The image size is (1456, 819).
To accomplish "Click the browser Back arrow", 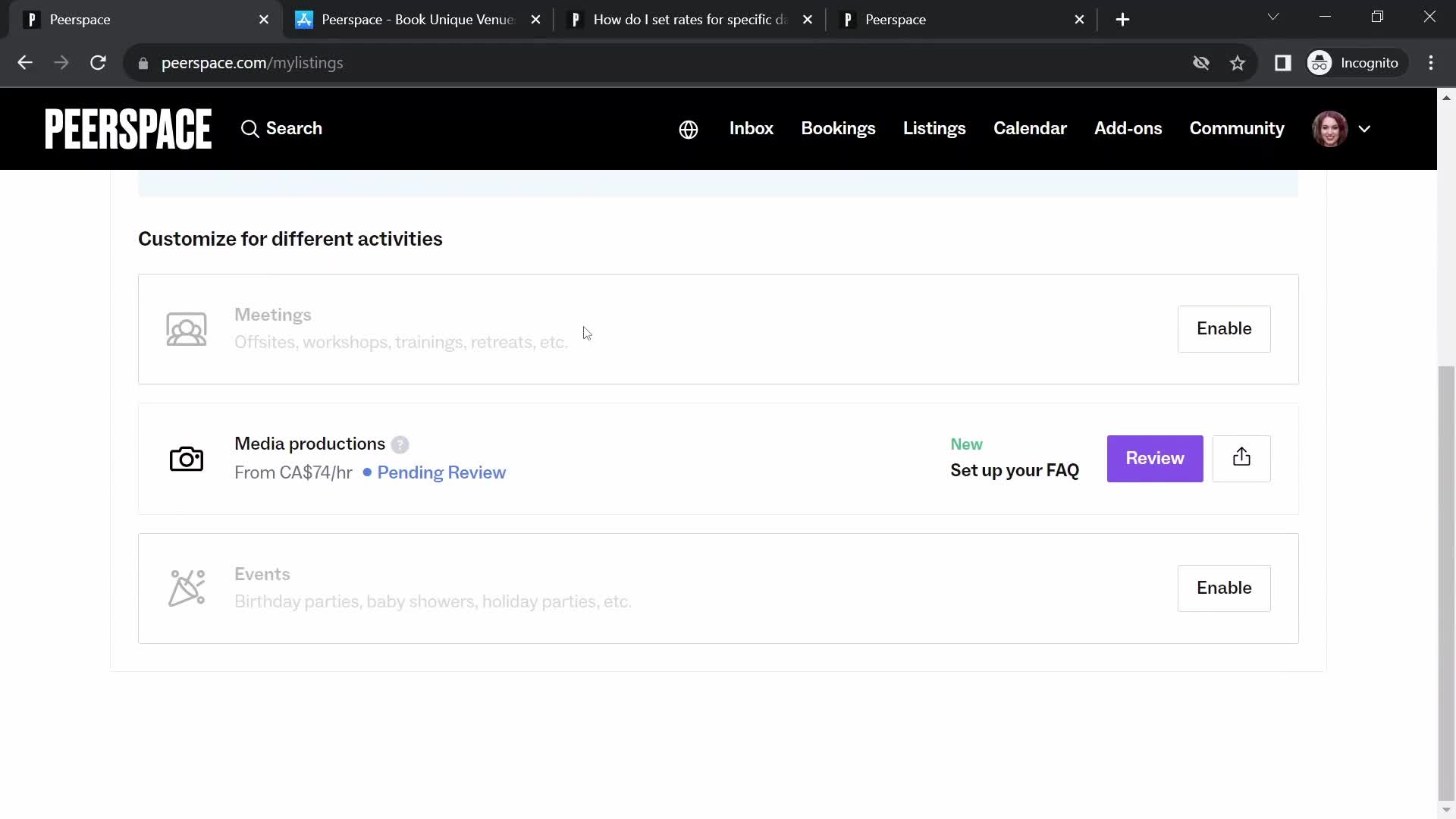I will coord(25,63).
